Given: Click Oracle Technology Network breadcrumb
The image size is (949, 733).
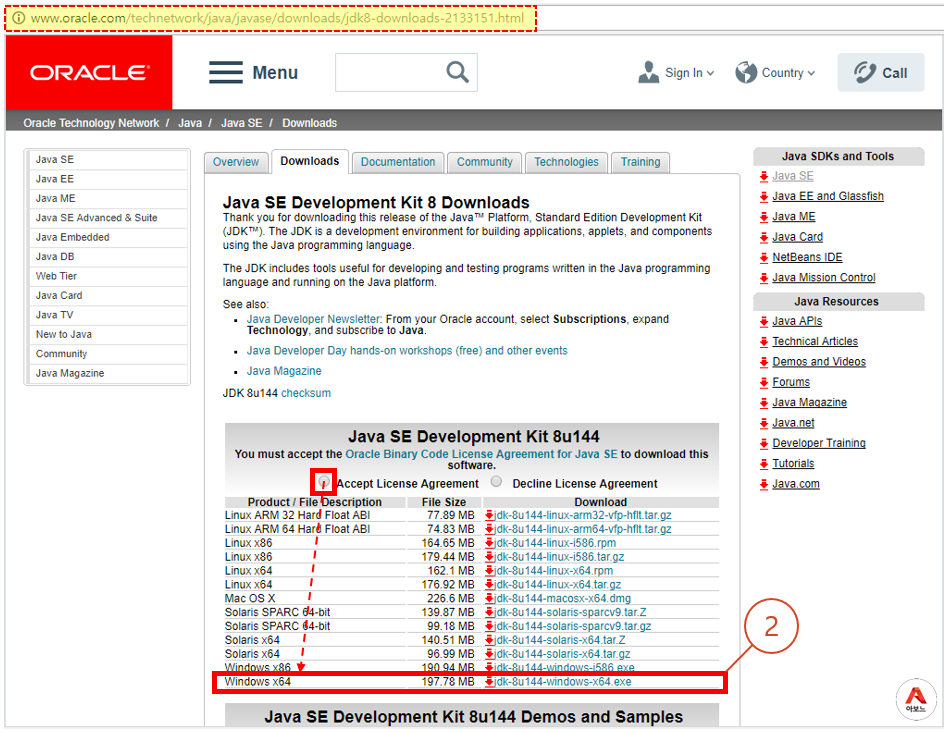Looking at the screenshot, I should click(x=91, y=123).
